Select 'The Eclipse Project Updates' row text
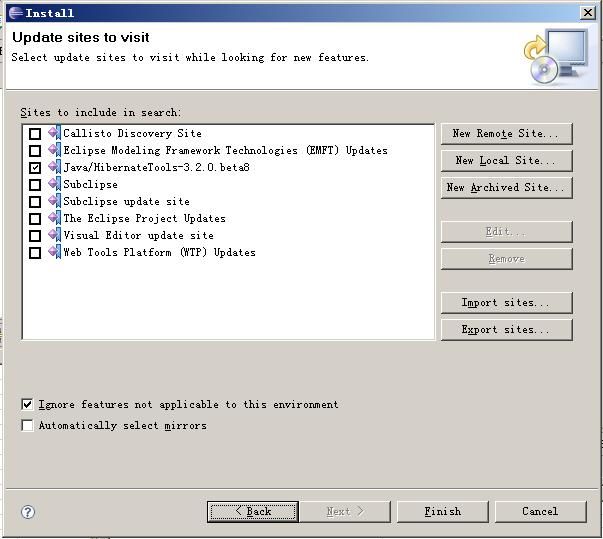The image size is (603, 539). [145, 218]
